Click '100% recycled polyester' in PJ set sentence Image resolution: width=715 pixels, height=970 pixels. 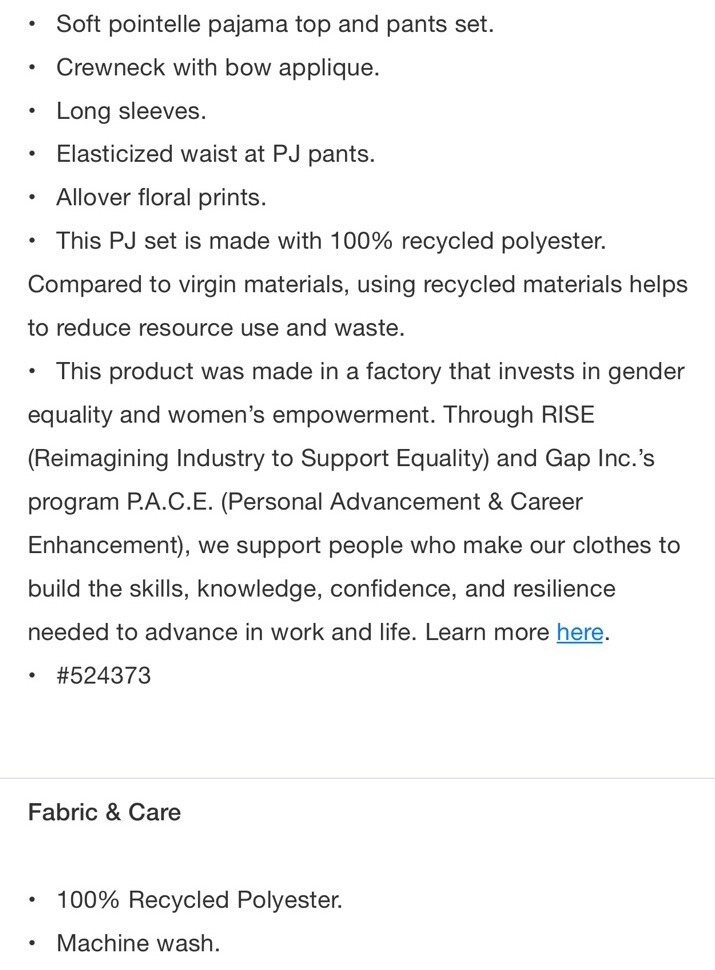tap(467, 241)
